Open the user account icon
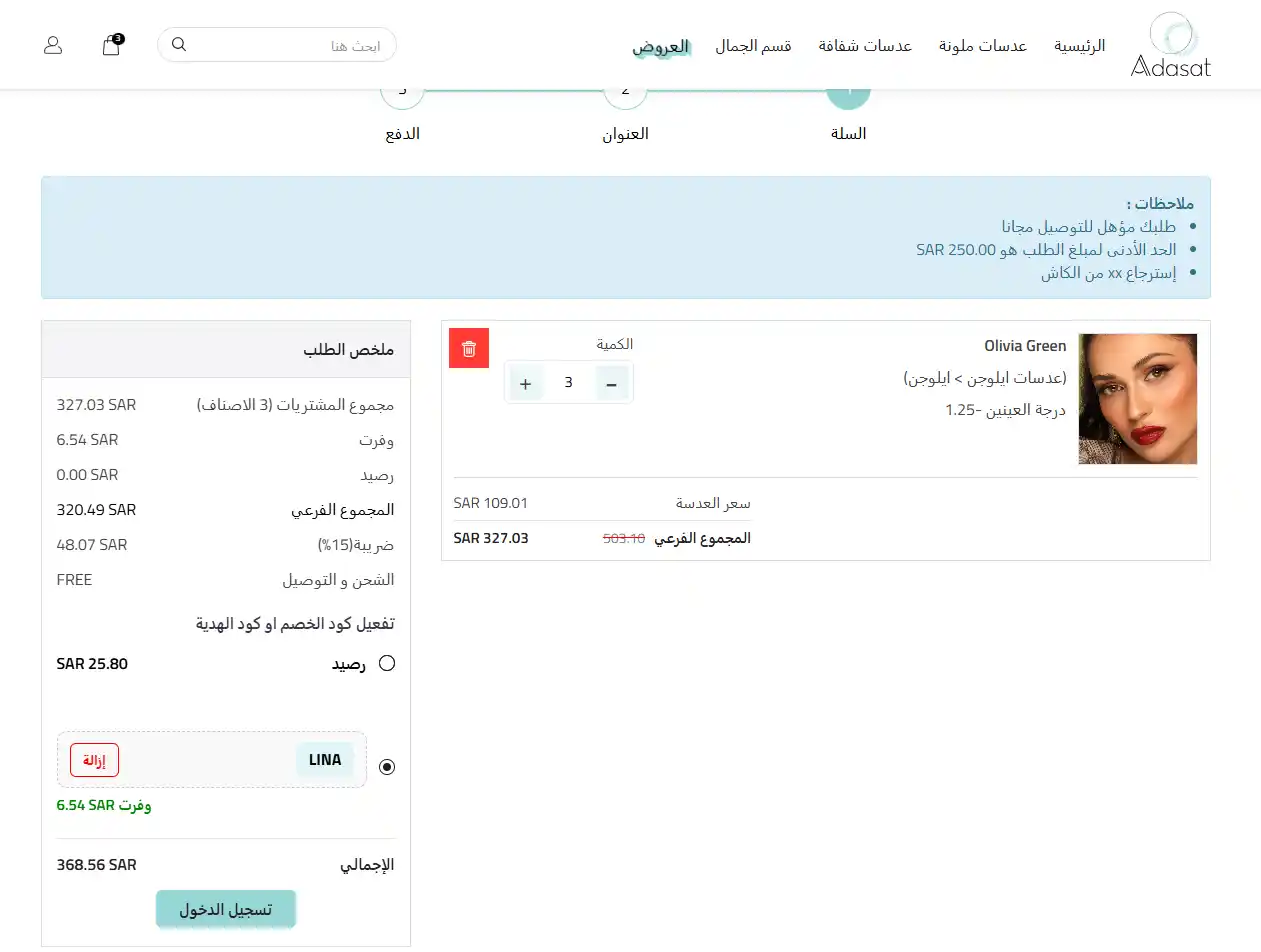Screen dimensions: 1261x952 pyautogui.click(x=53, y=45)
